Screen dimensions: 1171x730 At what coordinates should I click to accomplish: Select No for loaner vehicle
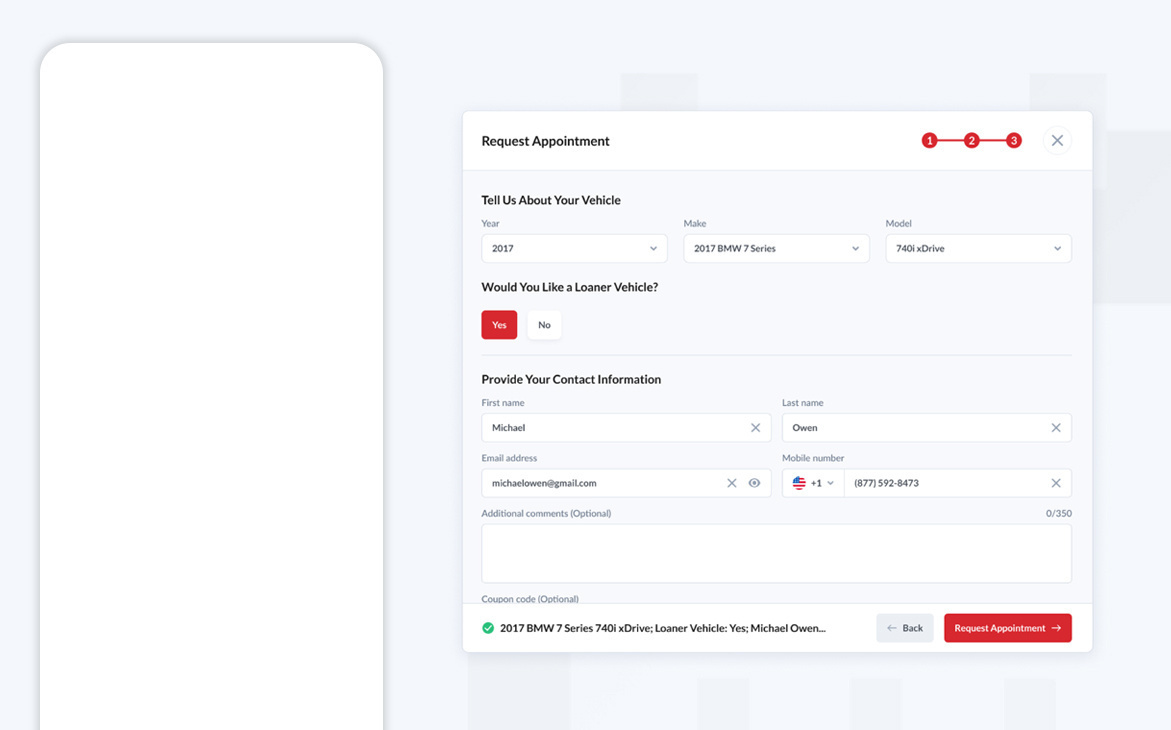(544, 325)
